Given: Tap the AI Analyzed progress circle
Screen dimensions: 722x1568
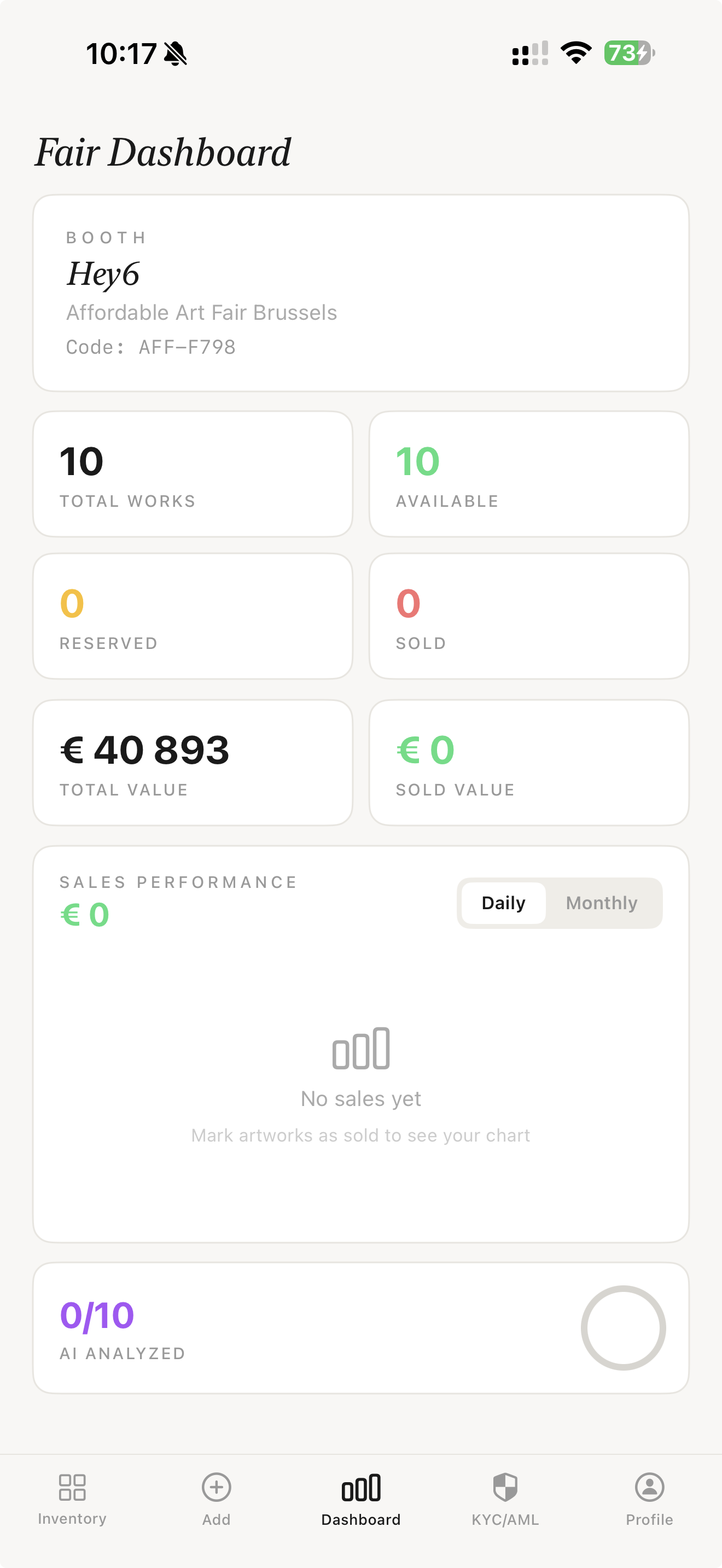Looking at the screenshot, I should click(624, 1327).
